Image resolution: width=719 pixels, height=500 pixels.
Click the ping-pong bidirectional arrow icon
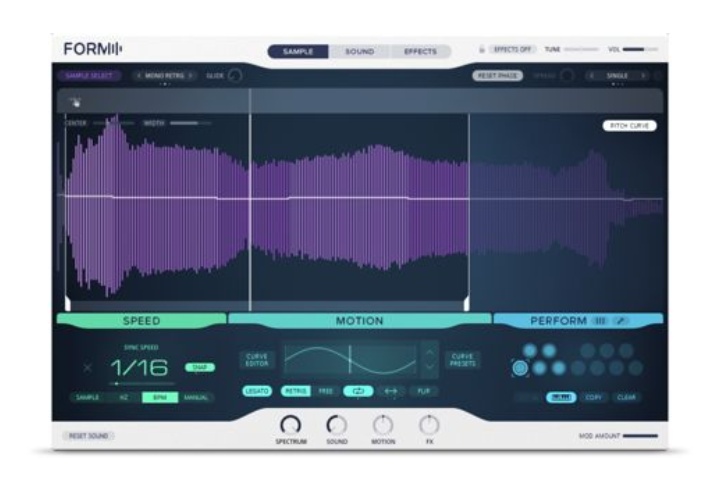391,391
